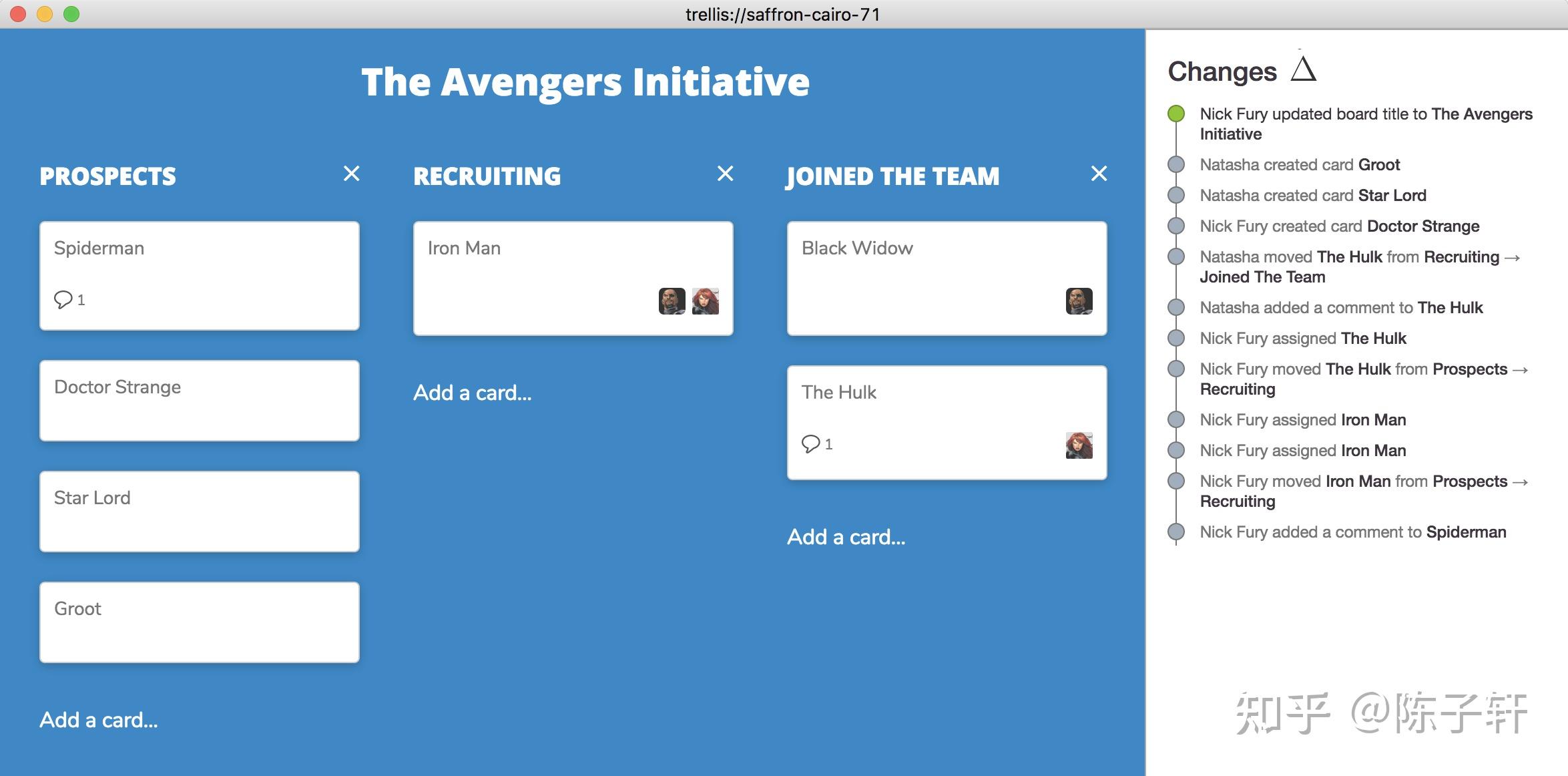The height and width of the screenshot is (776, 1568).
Task: Edit the board title The Avengers Initiative
Action: [x=585, y=82]
